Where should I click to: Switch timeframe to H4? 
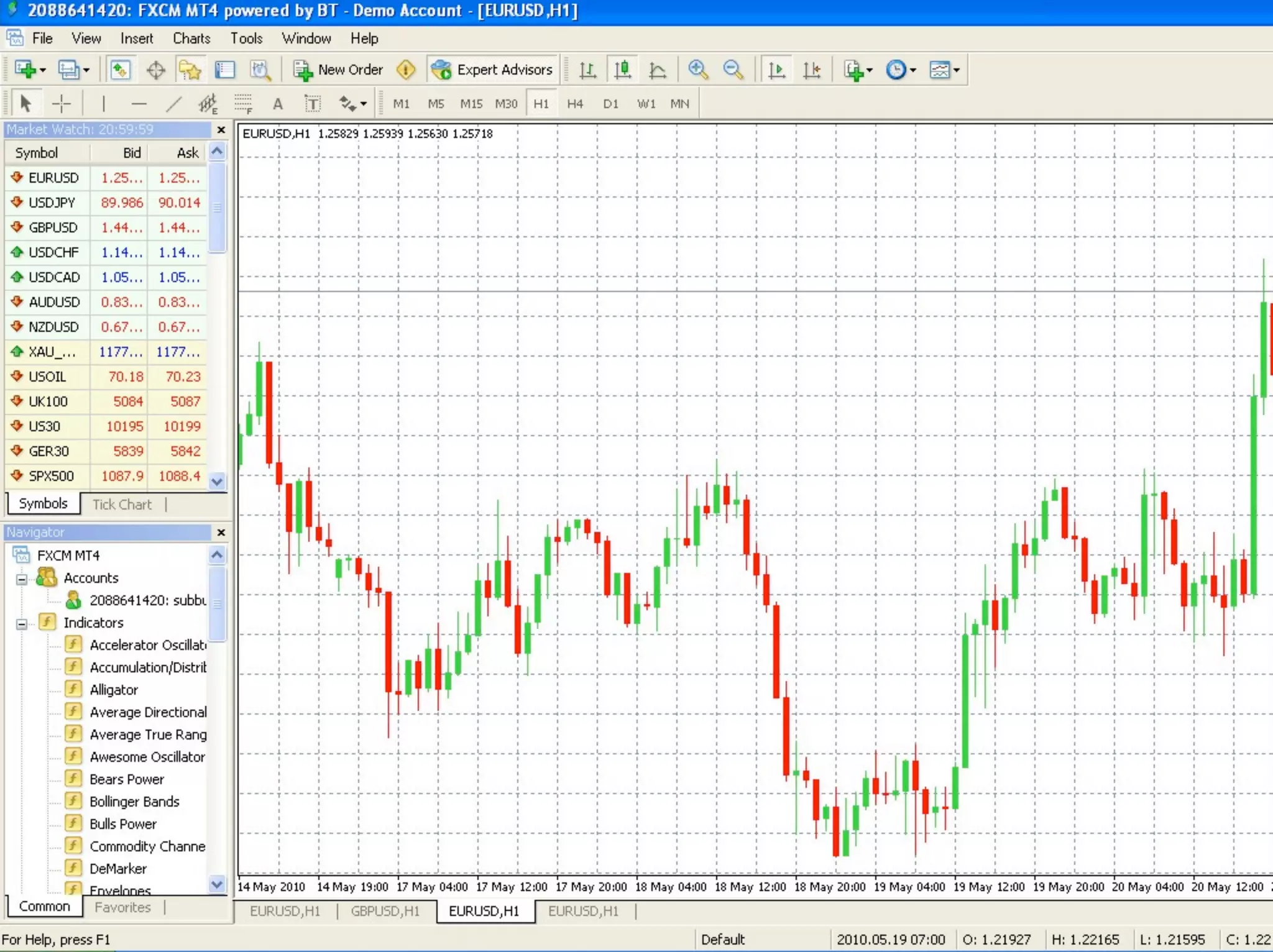pos(574,104)
